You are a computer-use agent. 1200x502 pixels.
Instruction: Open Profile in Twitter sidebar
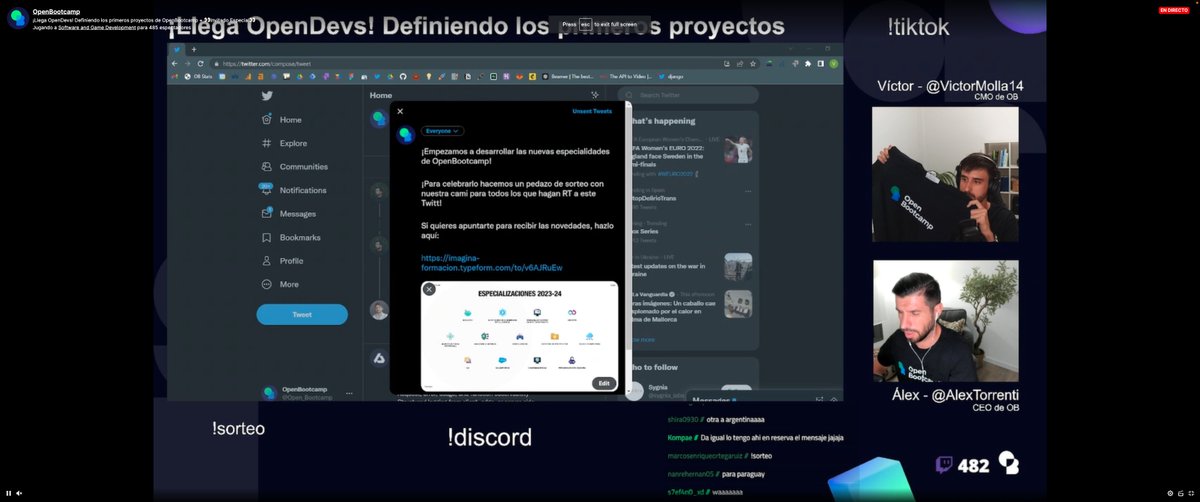pyautogui.click(x=282, y=261)
